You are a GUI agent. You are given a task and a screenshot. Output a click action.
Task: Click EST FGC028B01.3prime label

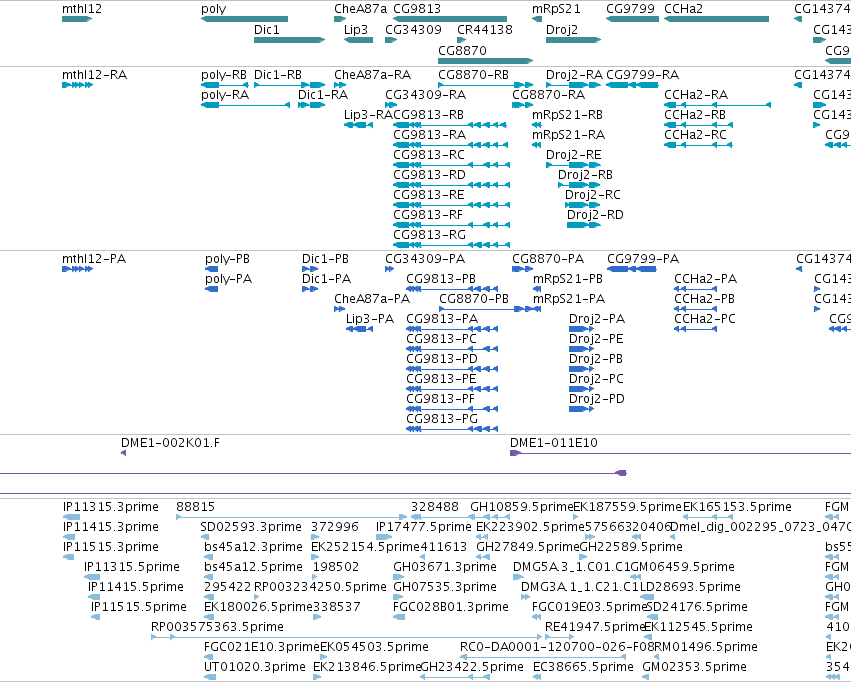(450, 607)
